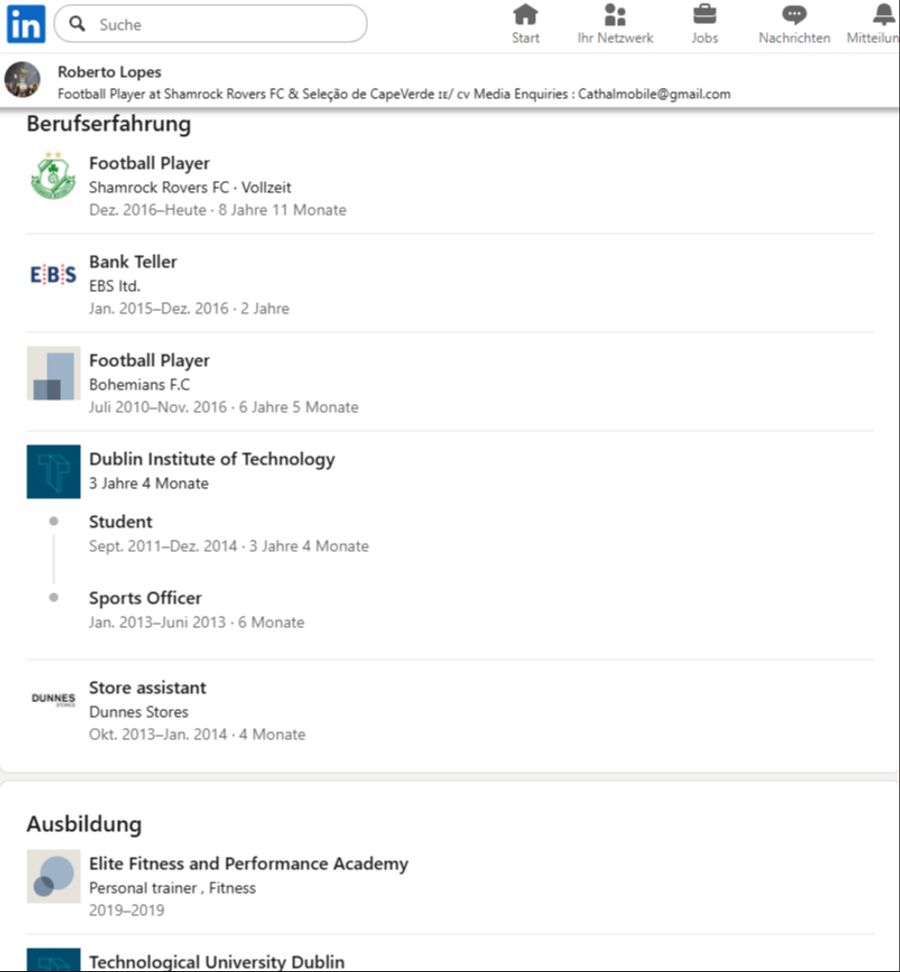Open Elite Fitness and Performance Academy
Screen dimensions: 900x972
coord(248,863)
